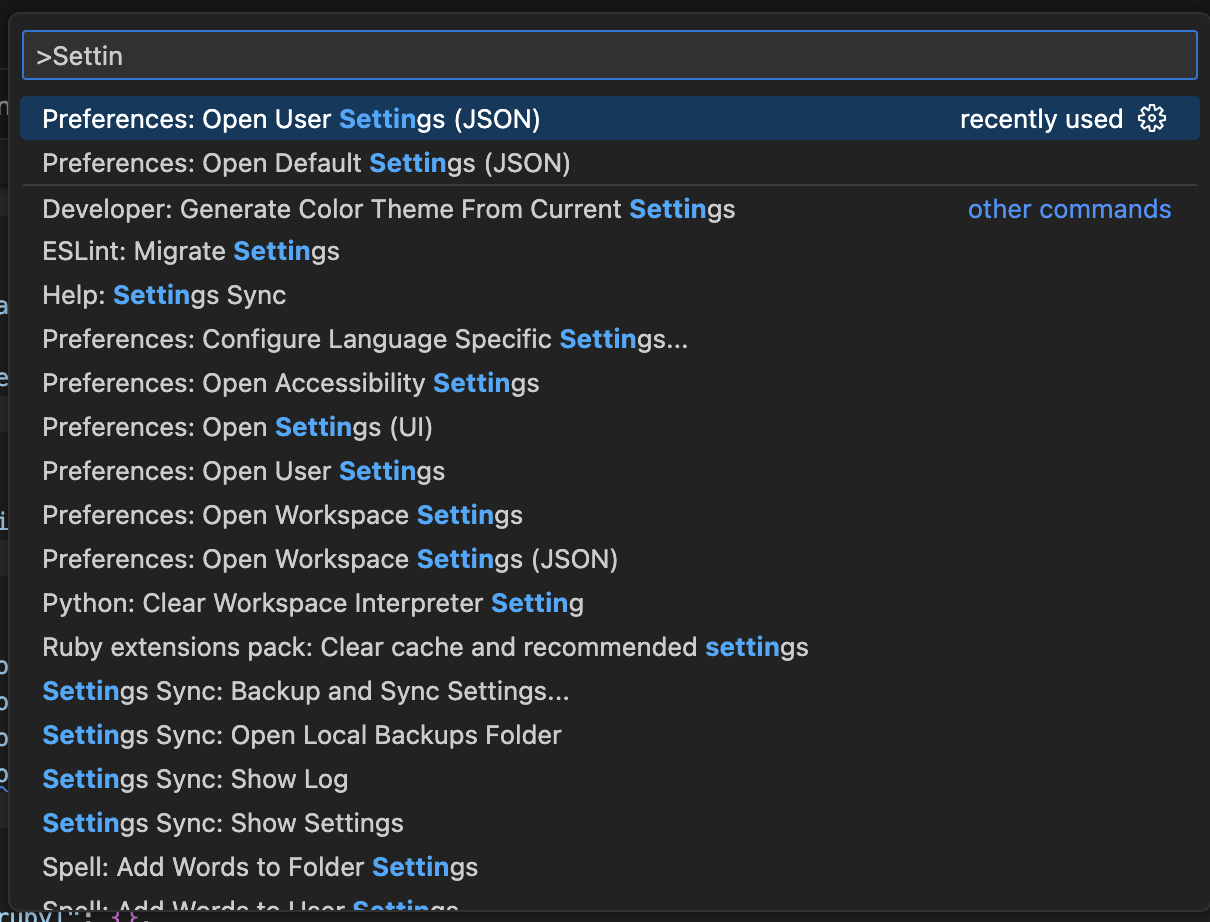Open Accessibility Settings command

click(290, 383)
